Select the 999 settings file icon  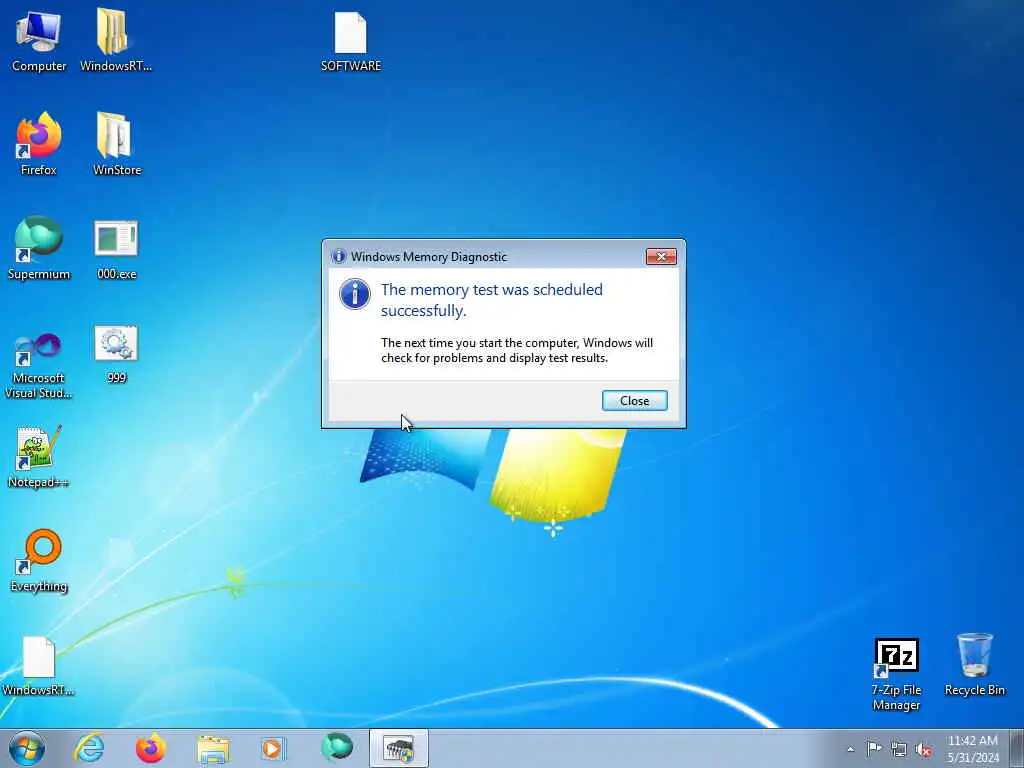pos(116,354)
